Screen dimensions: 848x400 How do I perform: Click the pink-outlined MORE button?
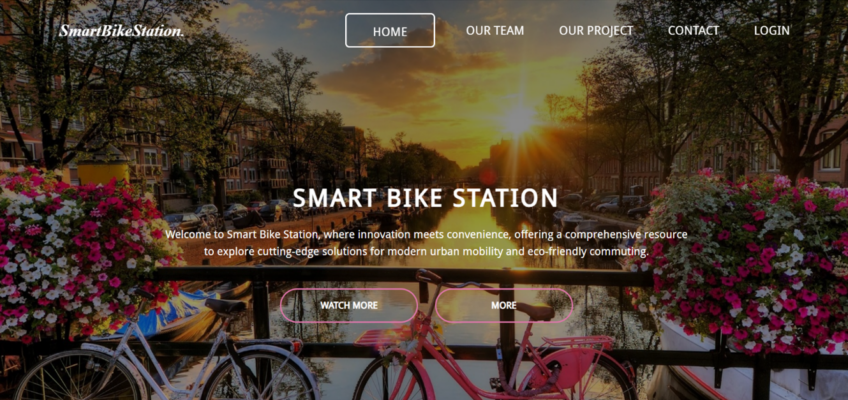click(x=504, y=305)
